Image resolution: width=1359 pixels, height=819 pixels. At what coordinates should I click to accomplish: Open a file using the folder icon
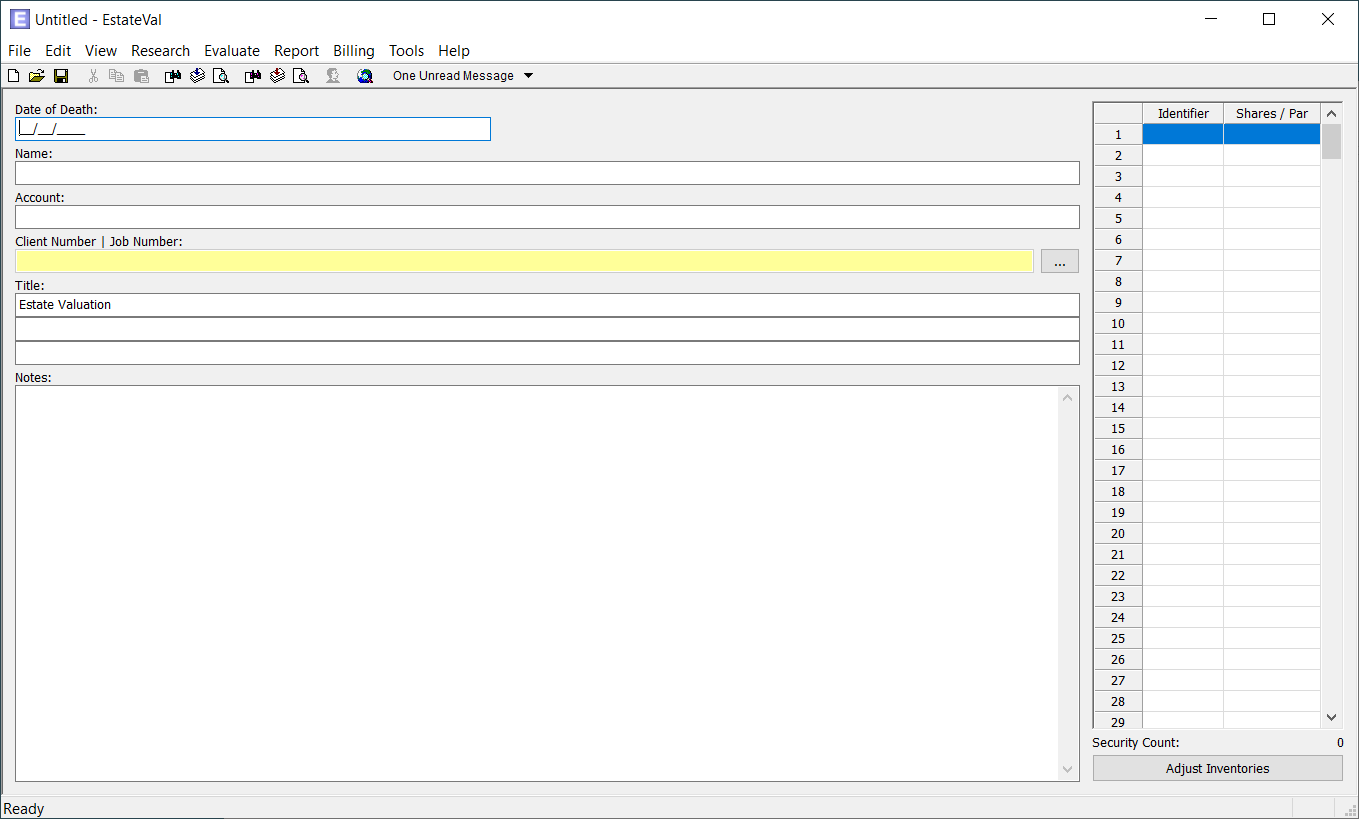tap(37, 76)
